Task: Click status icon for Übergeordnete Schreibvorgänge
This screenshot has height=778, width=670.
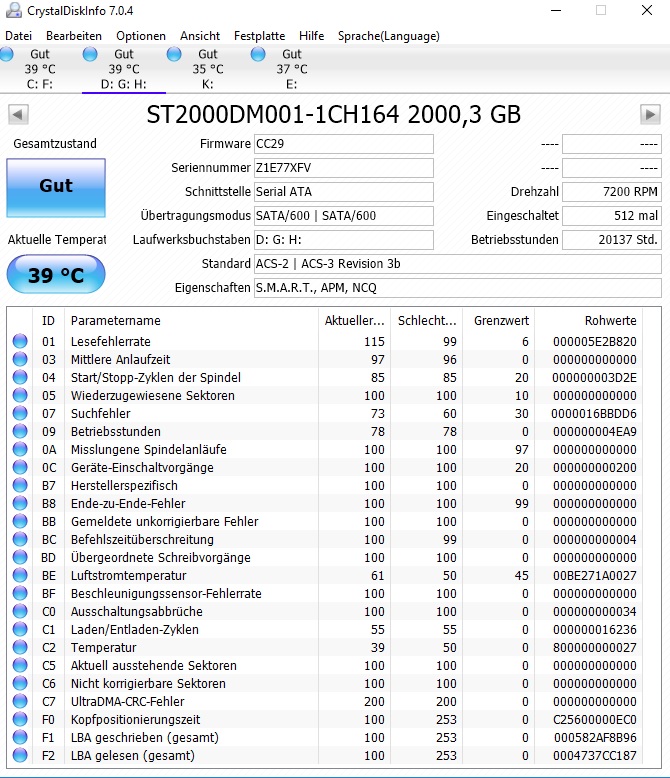Action: [20, 557]
